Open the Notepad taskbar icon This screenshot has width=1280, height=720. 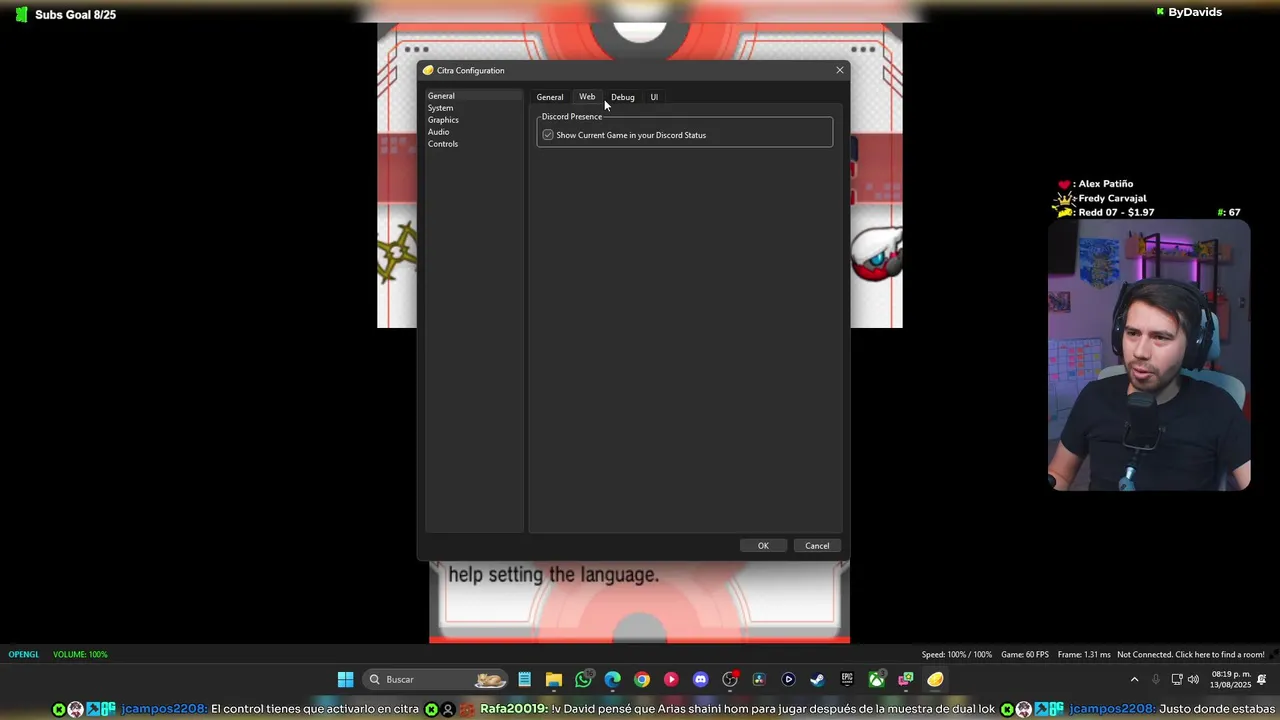point(524,680)
